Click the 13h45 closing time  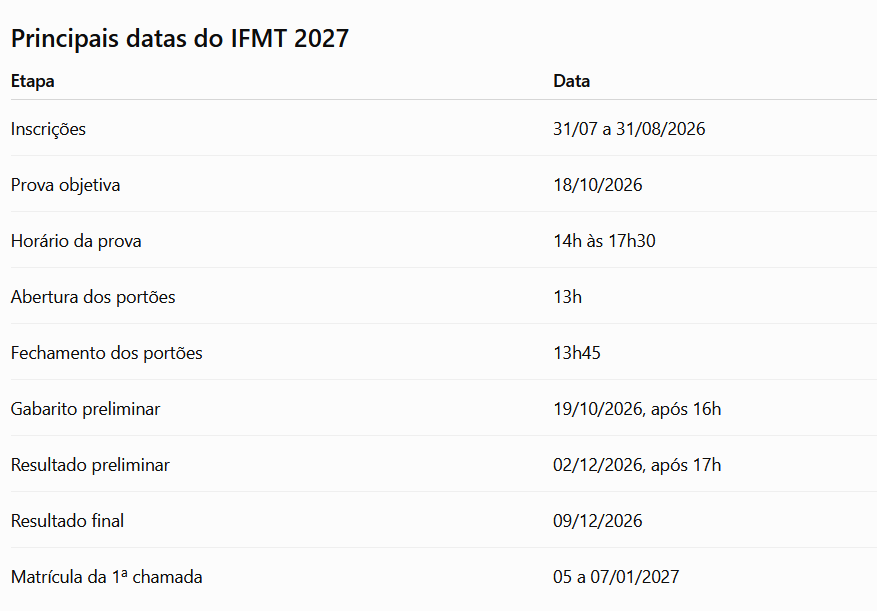[577, 353]
